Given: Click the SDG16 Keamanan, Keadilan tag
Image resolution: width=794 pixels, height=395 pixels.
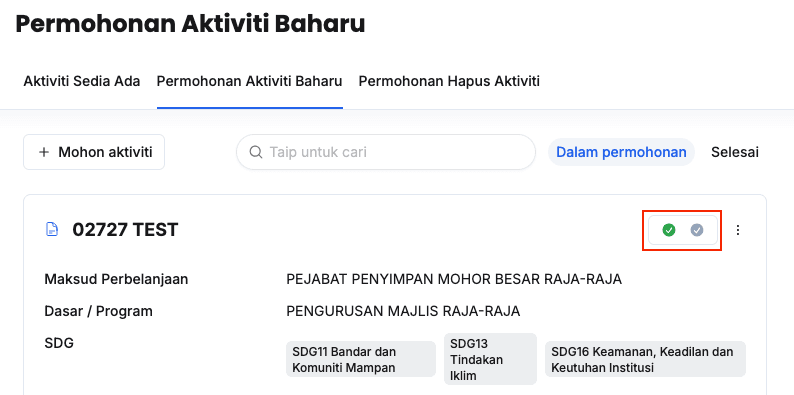Looking at the screenshot, I should [x=646, y=360].
